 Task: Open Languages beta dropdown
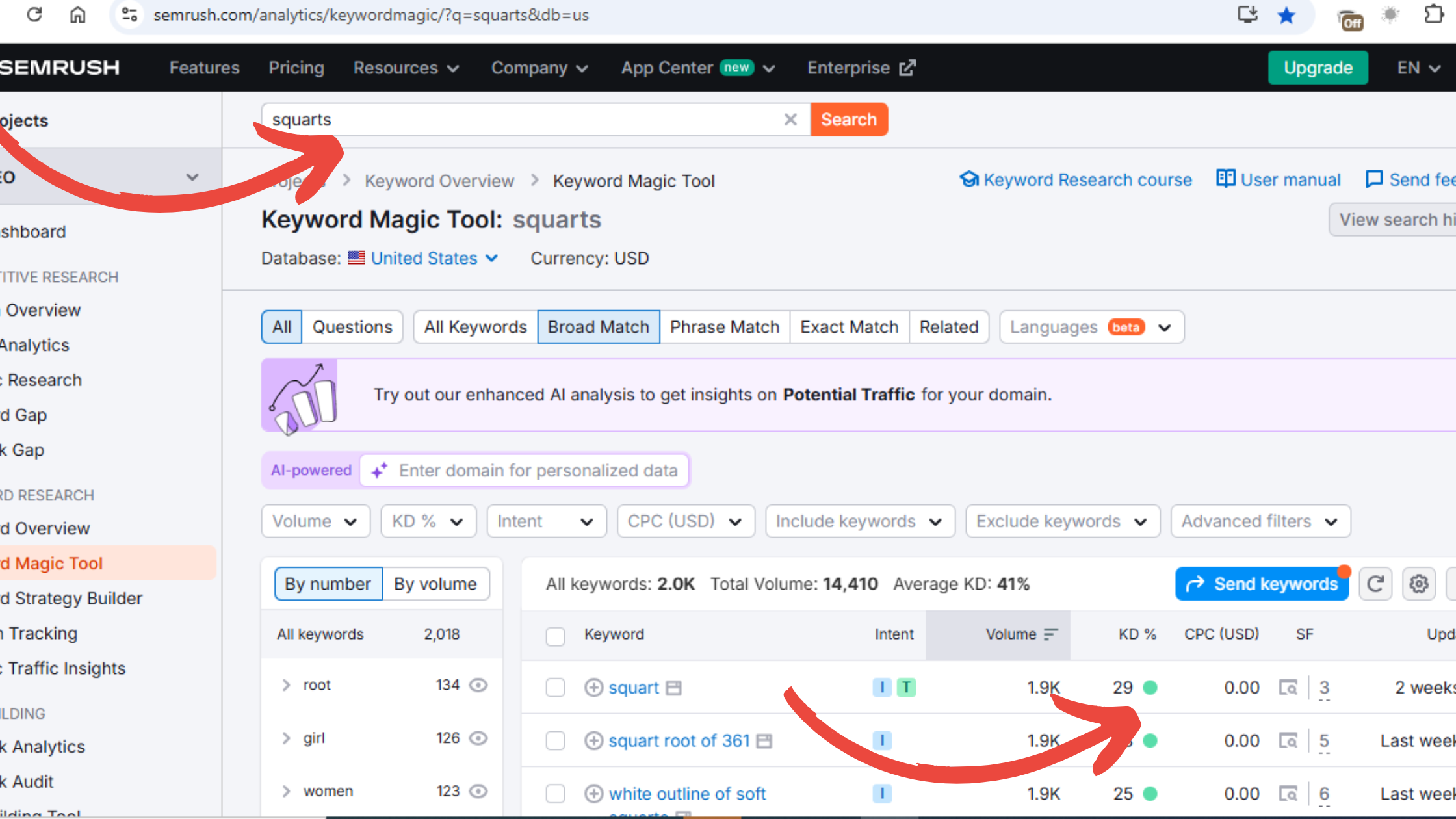point(1091,327)
